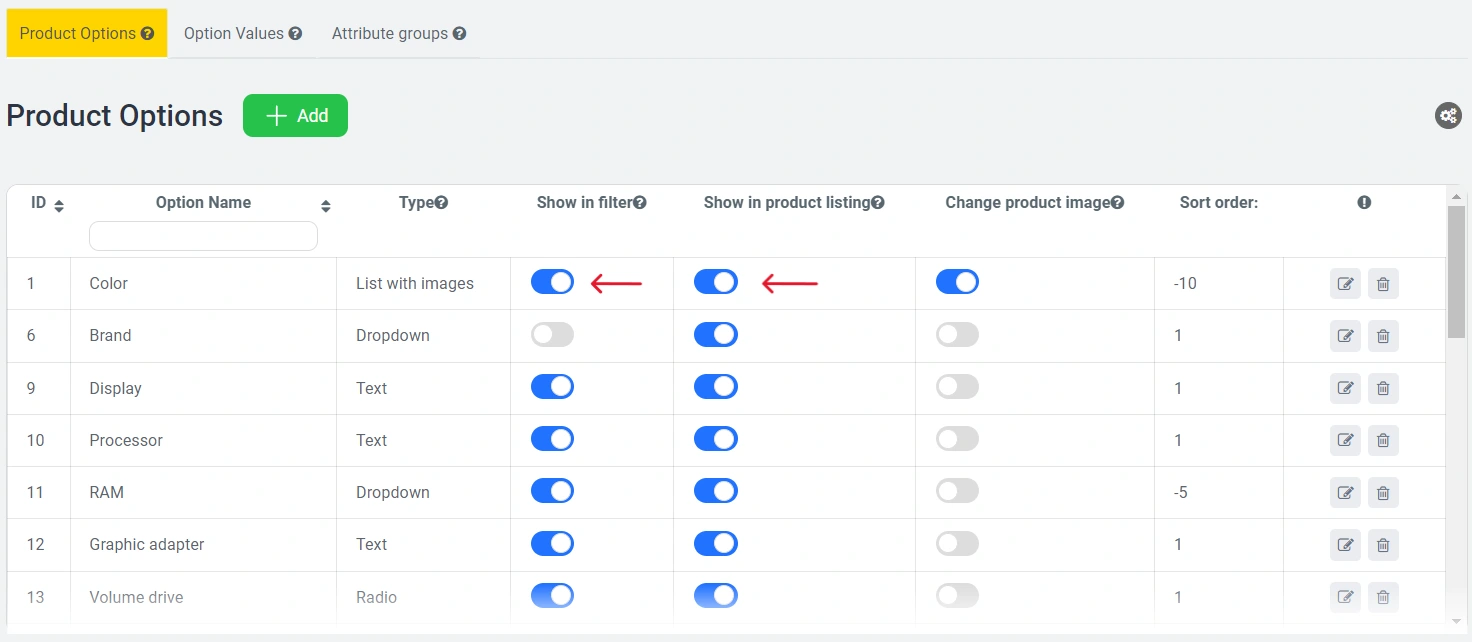Delete the Brand option via trash icon

(1383, 336)
